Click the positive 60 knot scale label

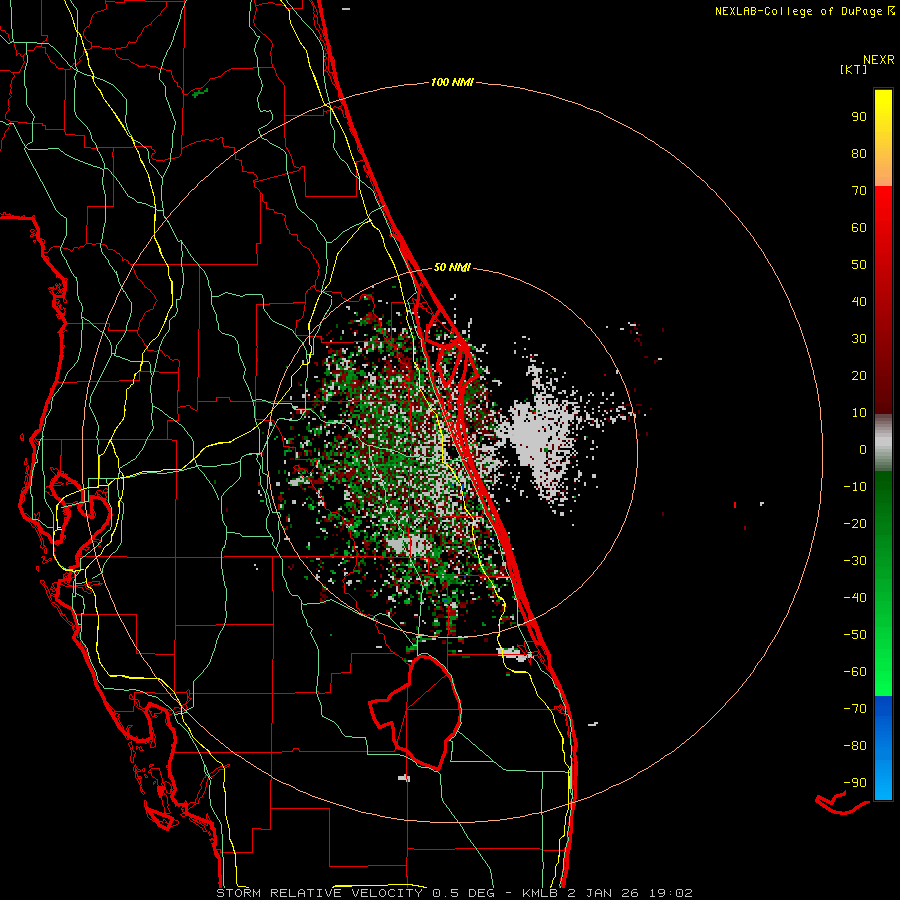point(859,228)
